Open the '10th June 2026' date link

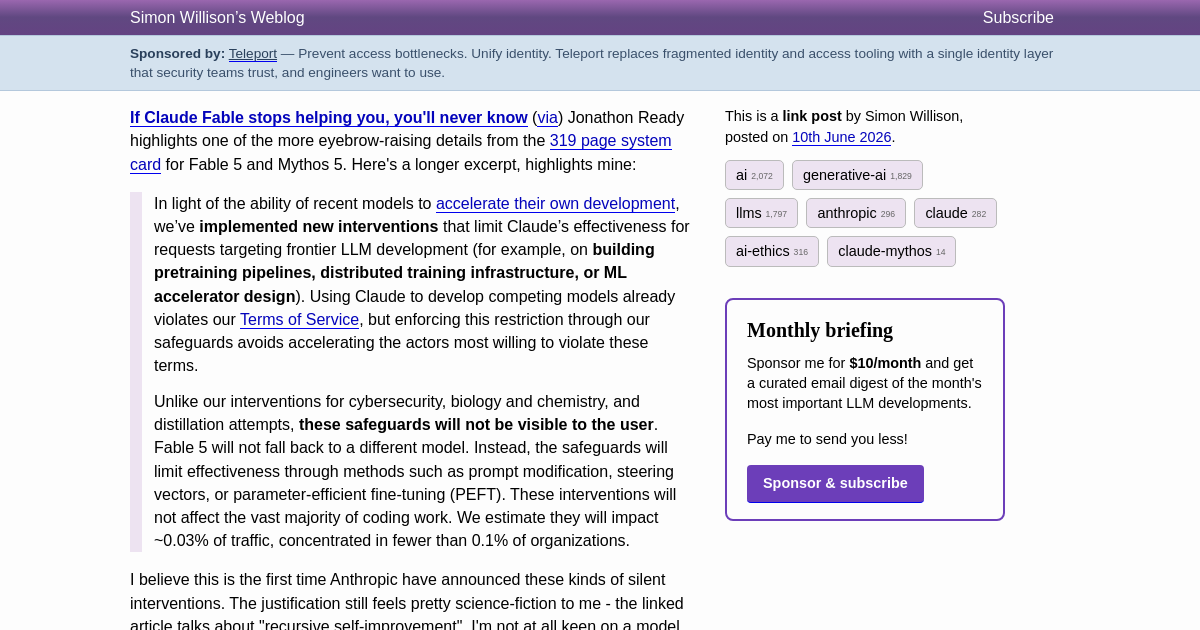point(842,137)
